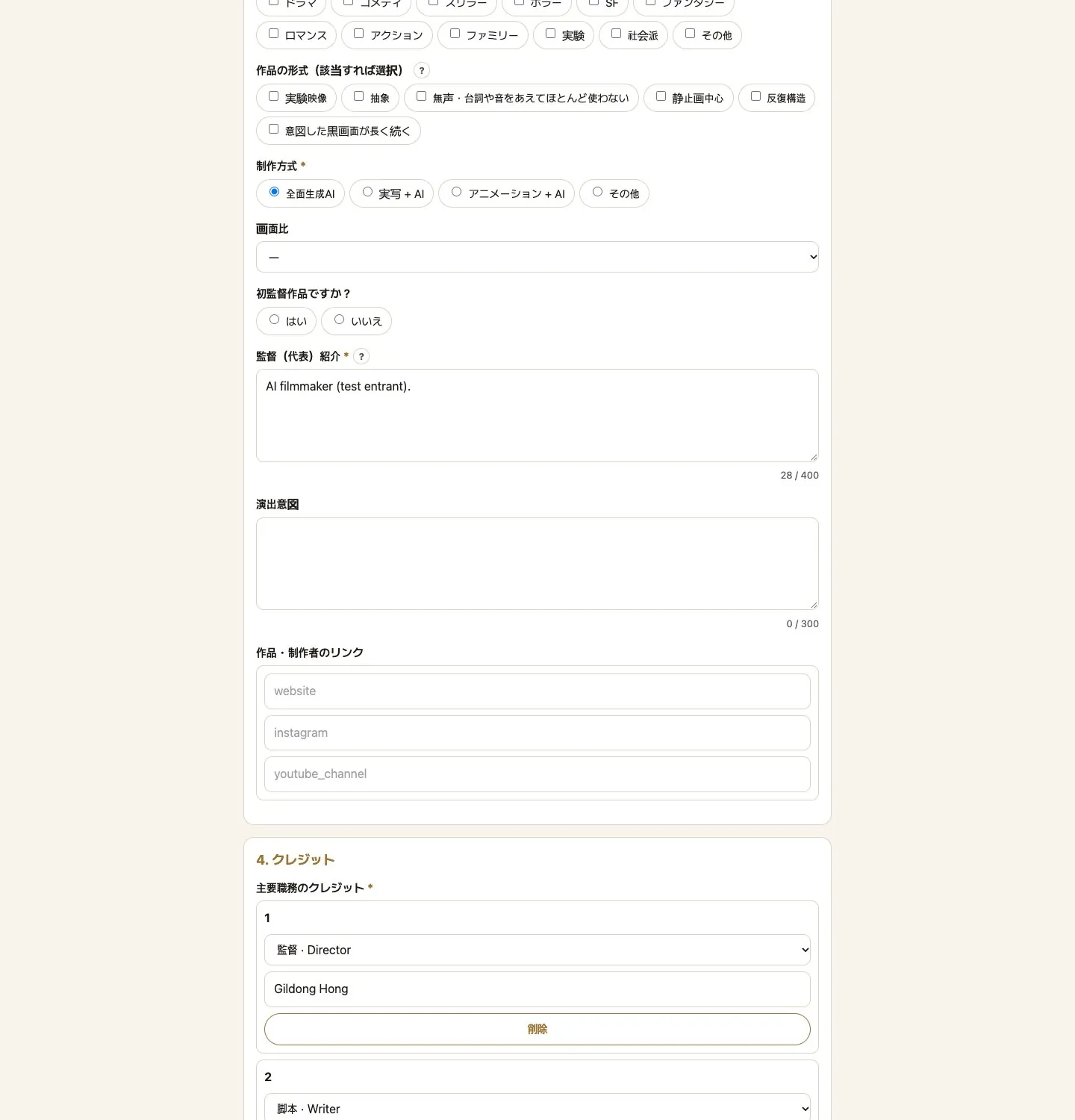Enable the 抽象 format checkbox
This screenshot has width=1075, height=1120.
359,96
